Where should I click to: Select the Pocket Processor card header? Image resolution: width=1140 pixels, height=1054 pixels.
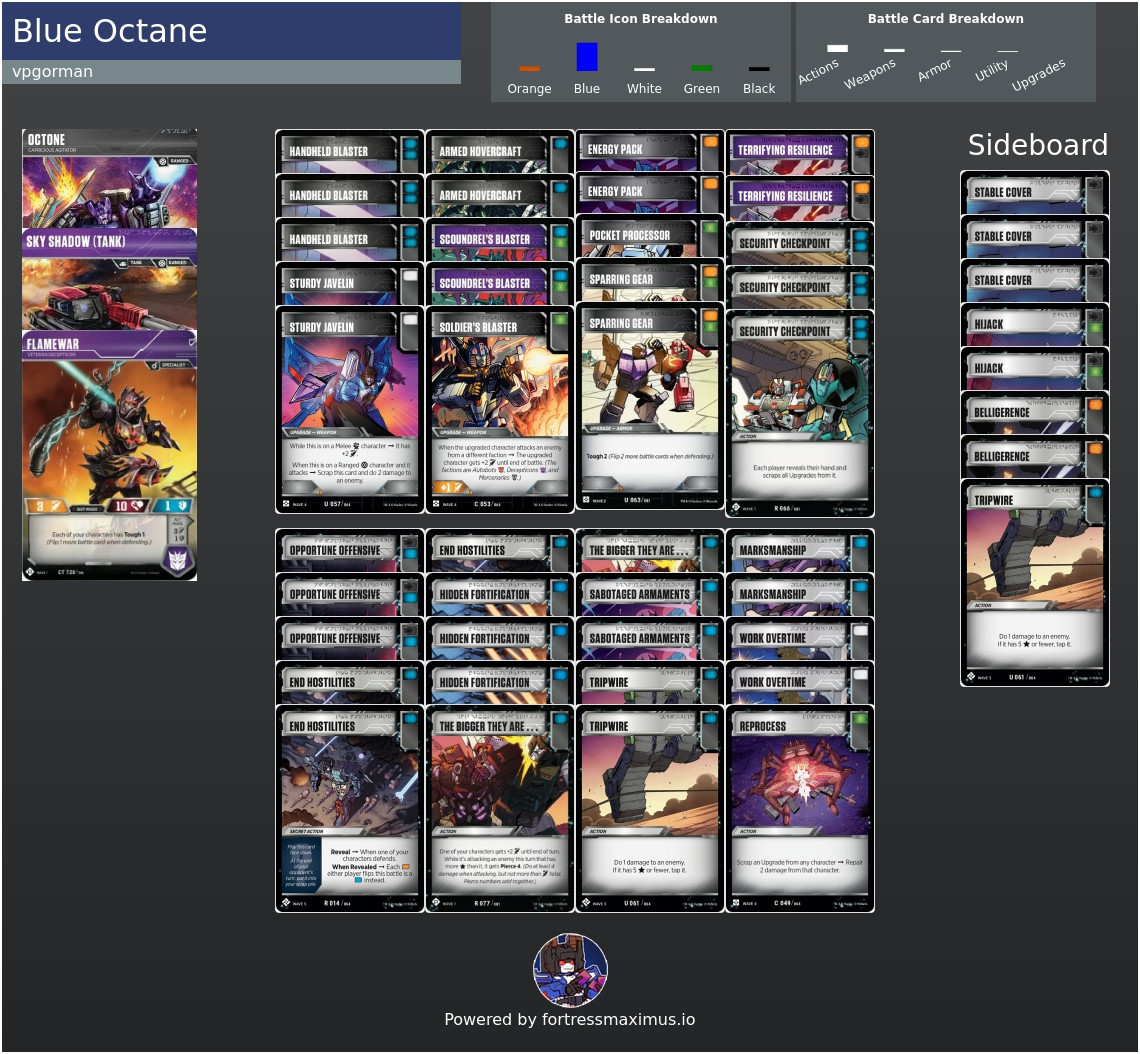(x=649, y=236)
